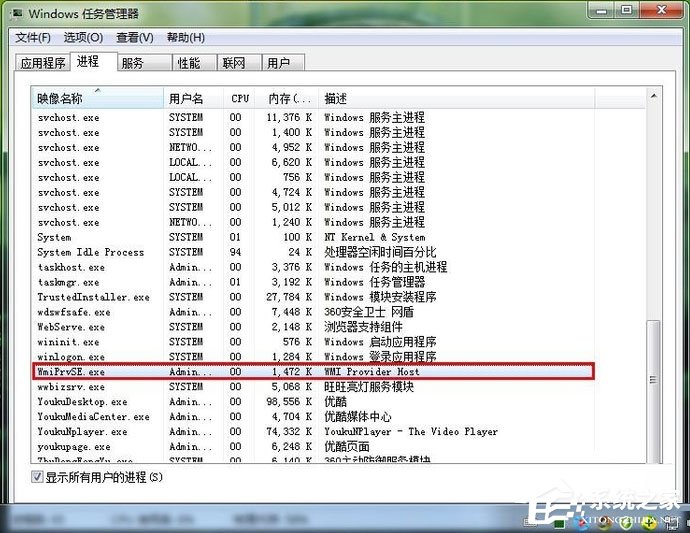Click the description 浏览器支持组件

(x=363, y=327)
